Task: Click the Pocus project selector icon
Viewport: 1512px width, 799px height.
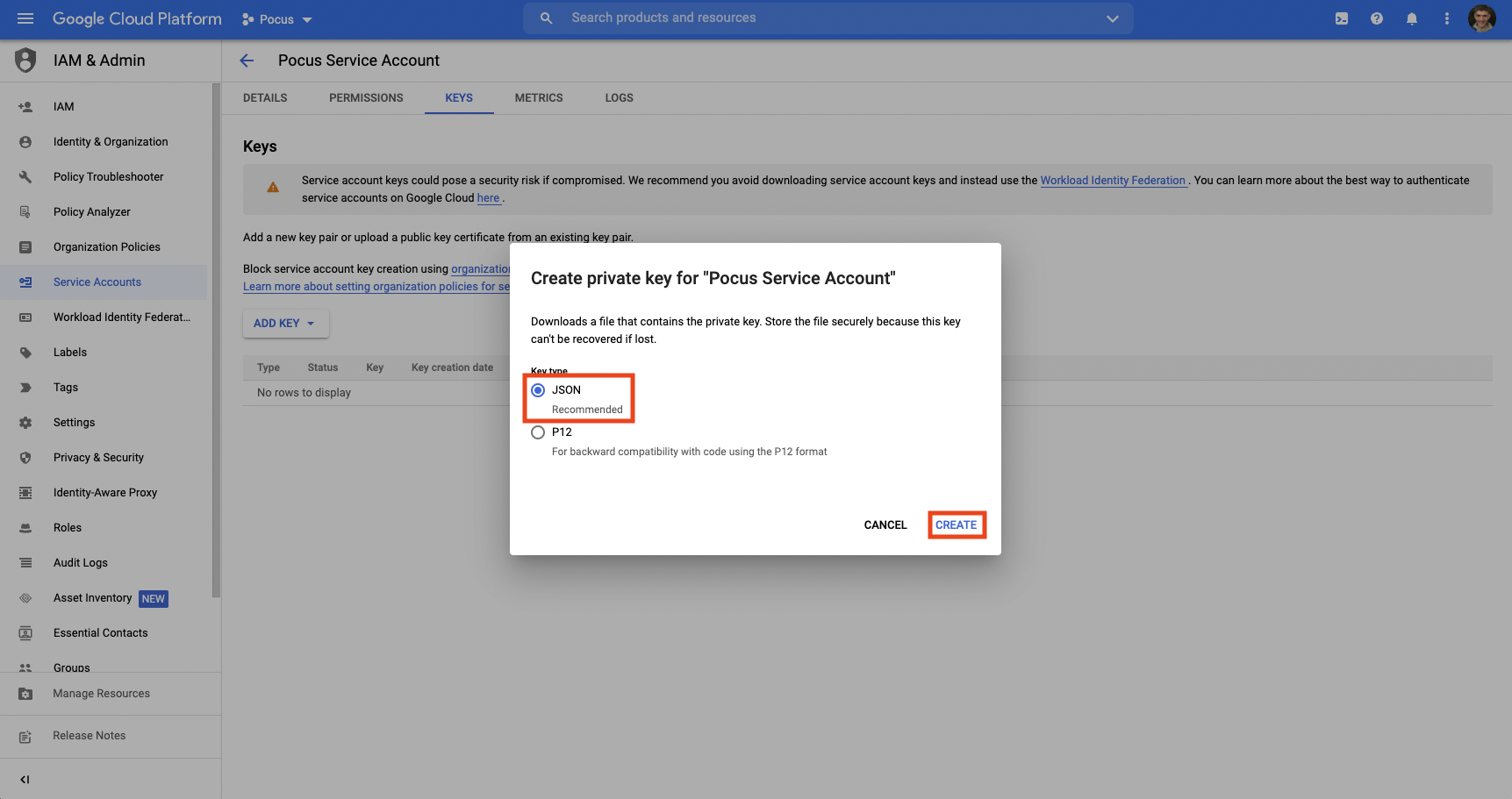Action: (x=248, y=19)
